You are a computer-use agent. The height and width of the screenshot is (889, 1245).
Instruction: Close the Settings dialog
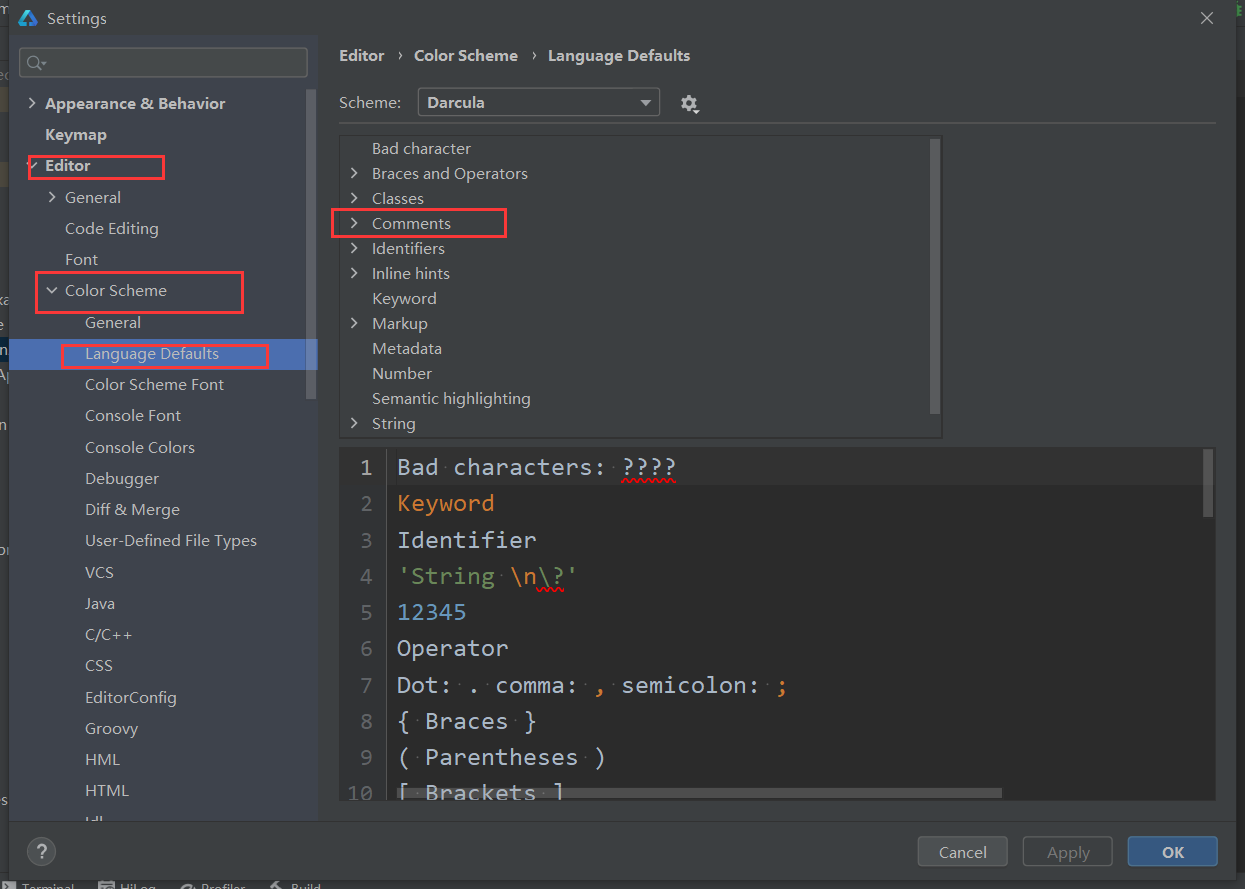[1208, 18]
